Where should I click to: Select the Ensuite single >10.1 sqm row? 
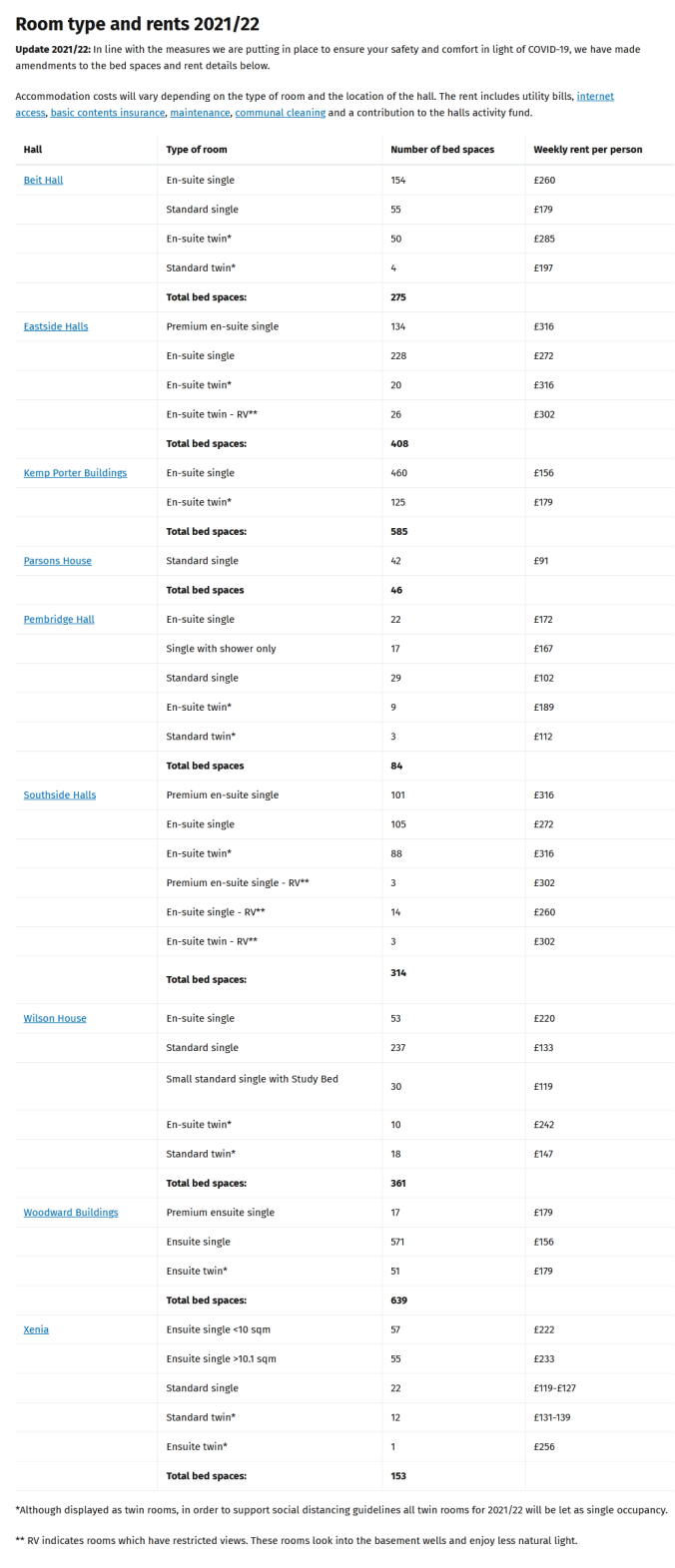pyautogui.click(x=344, y=1359)
